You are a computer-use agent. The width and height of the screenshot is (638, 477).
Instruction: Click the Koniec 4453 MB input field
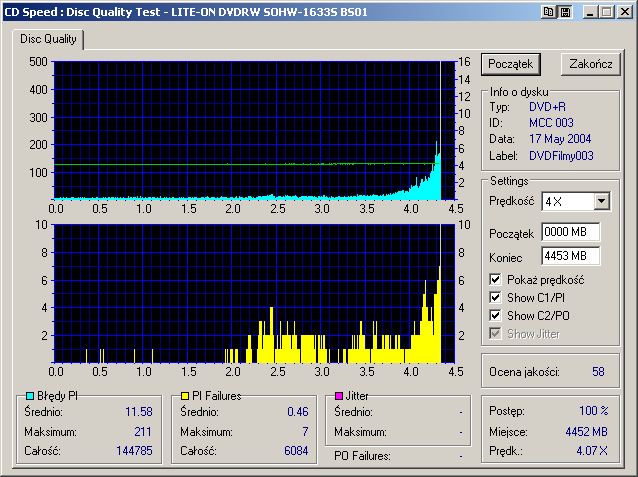570,256
